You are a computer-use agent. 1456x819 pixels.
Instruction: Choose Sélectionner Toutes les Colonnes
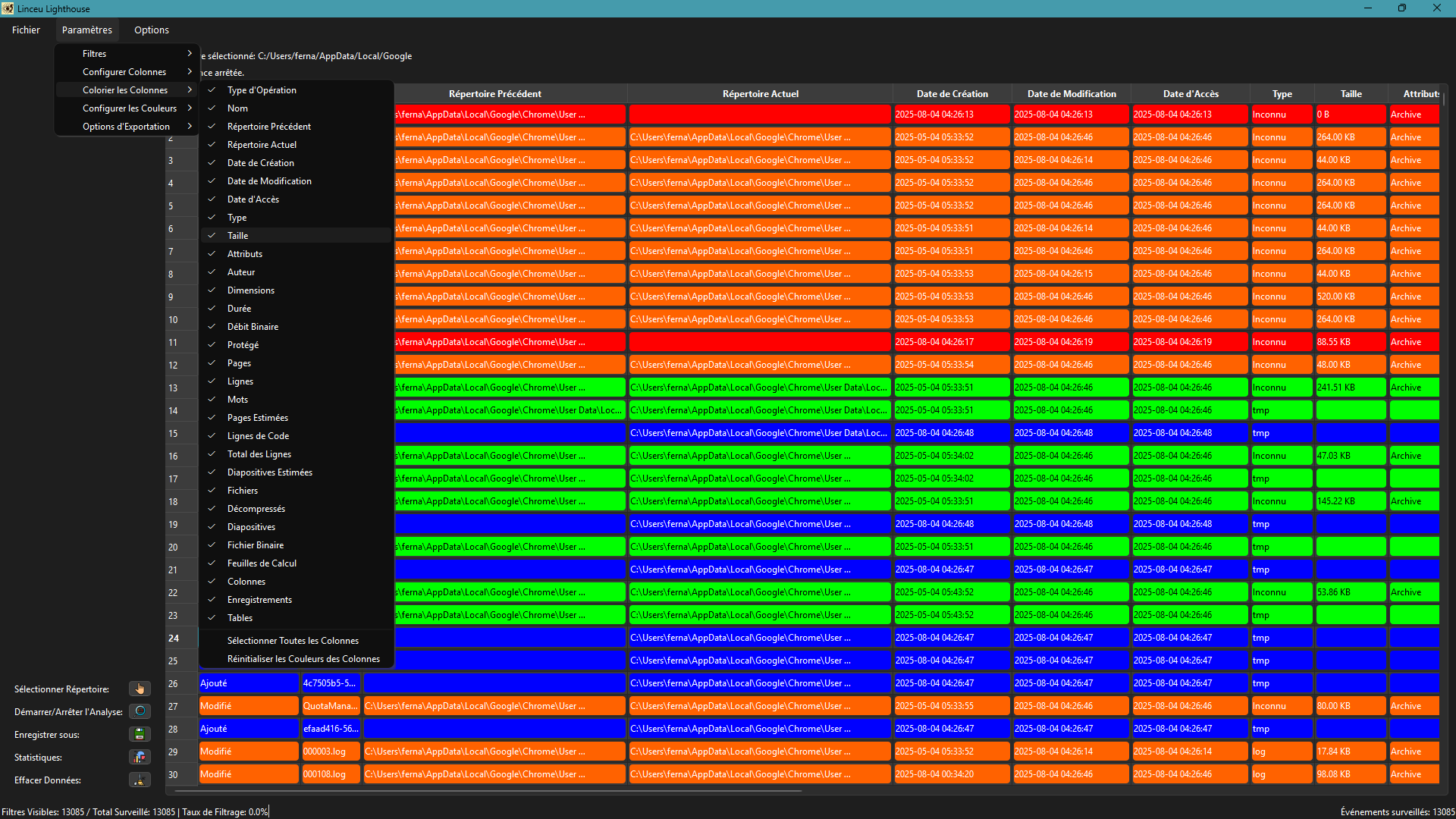click(x=293, y=641)
